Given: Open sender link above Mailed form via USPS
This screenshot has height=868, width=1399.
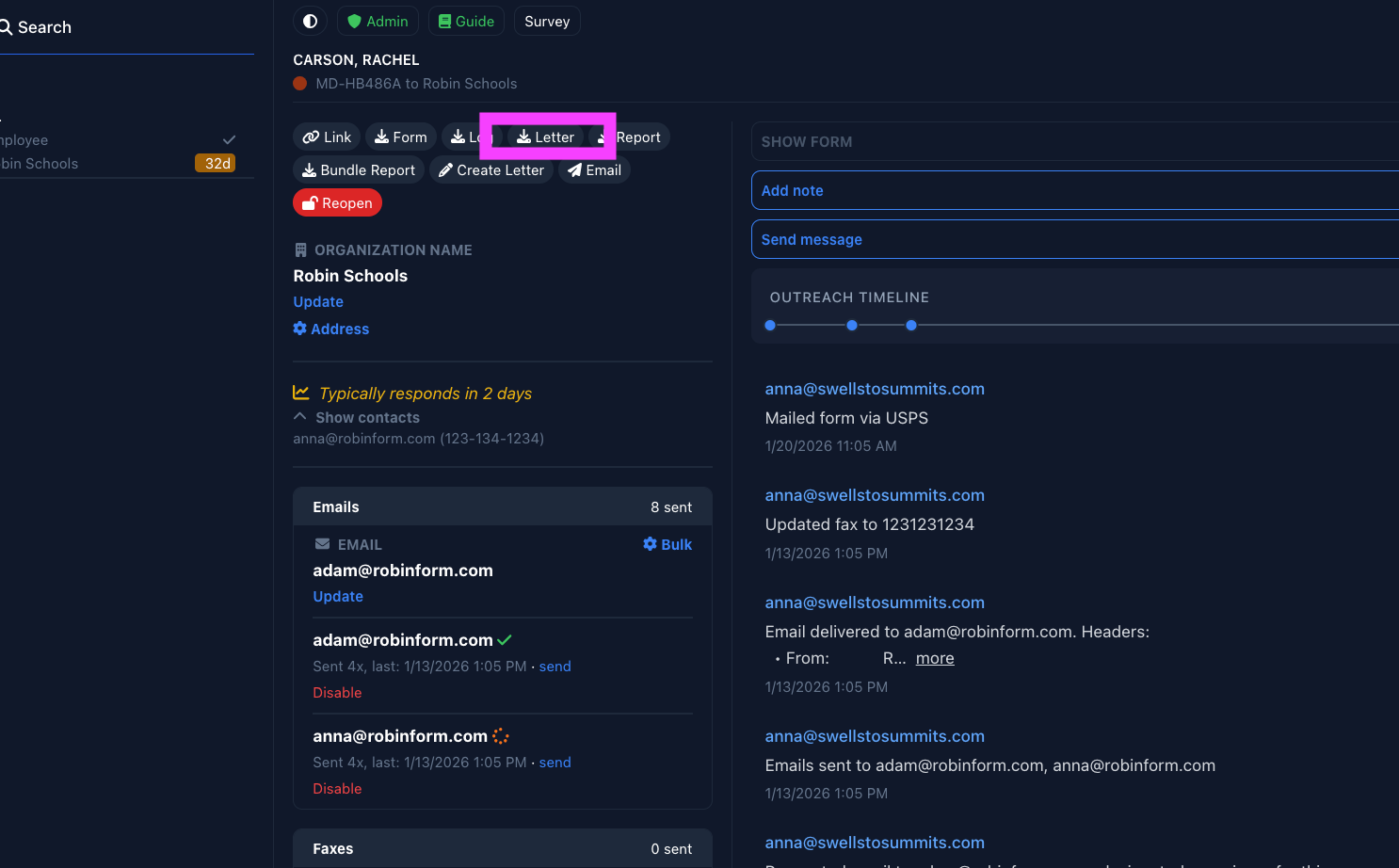Looking at the screenshot, I should pos(875,389).
